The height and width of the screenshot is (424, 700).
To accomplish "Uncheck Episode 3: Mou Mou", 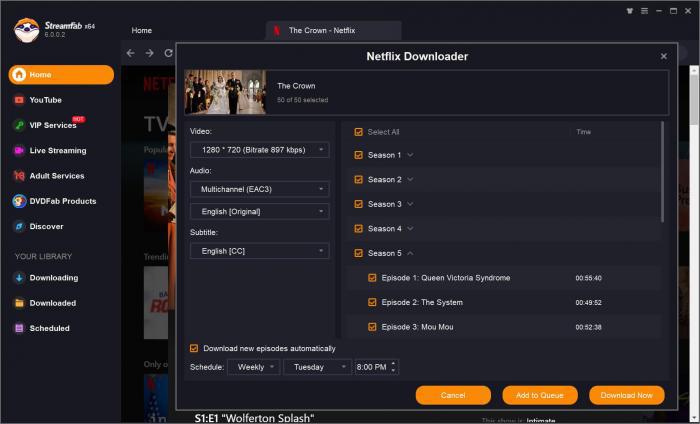I will click(x=372, y=327).
